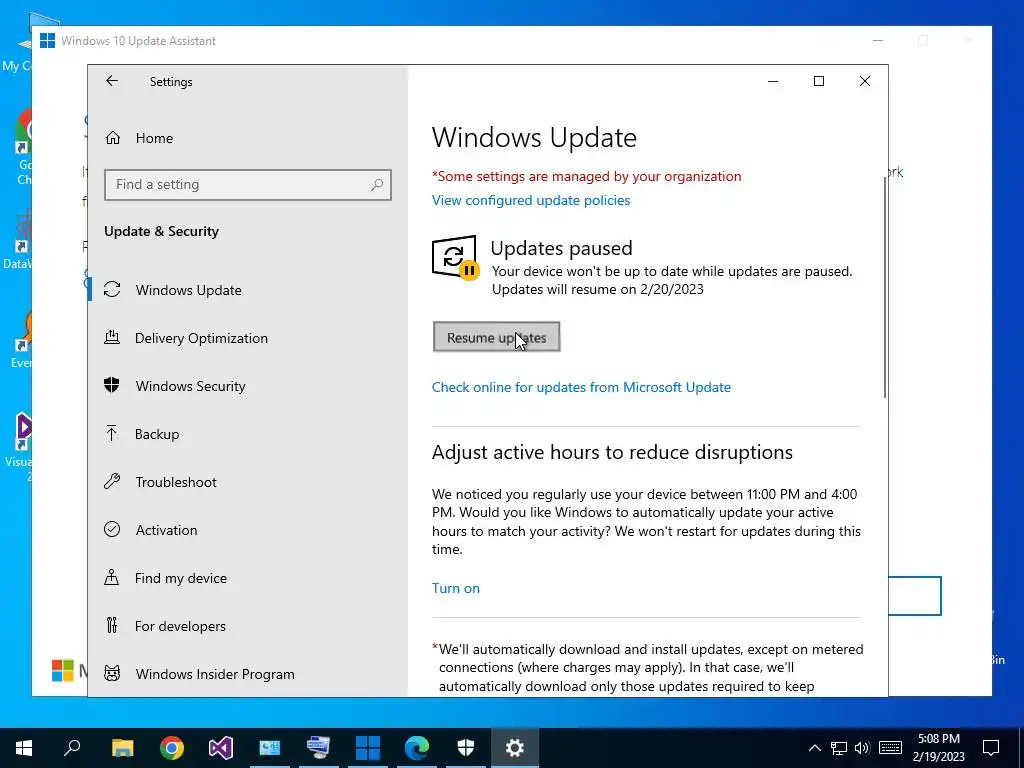
Task: Open taskbar Search magnifier
Action: [72, 748]
